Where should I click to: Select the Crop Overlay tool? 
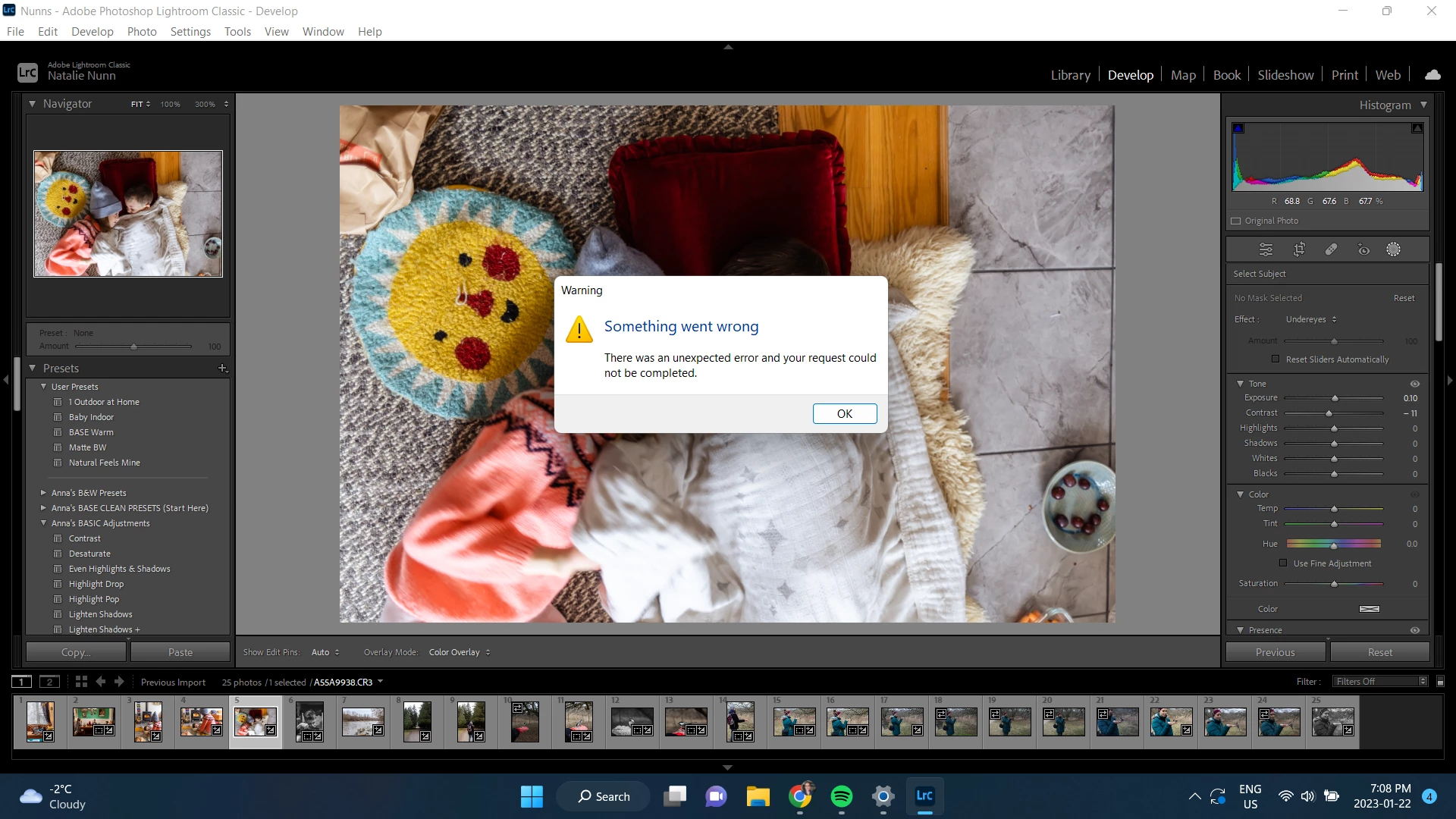[x=1299, y=249]
